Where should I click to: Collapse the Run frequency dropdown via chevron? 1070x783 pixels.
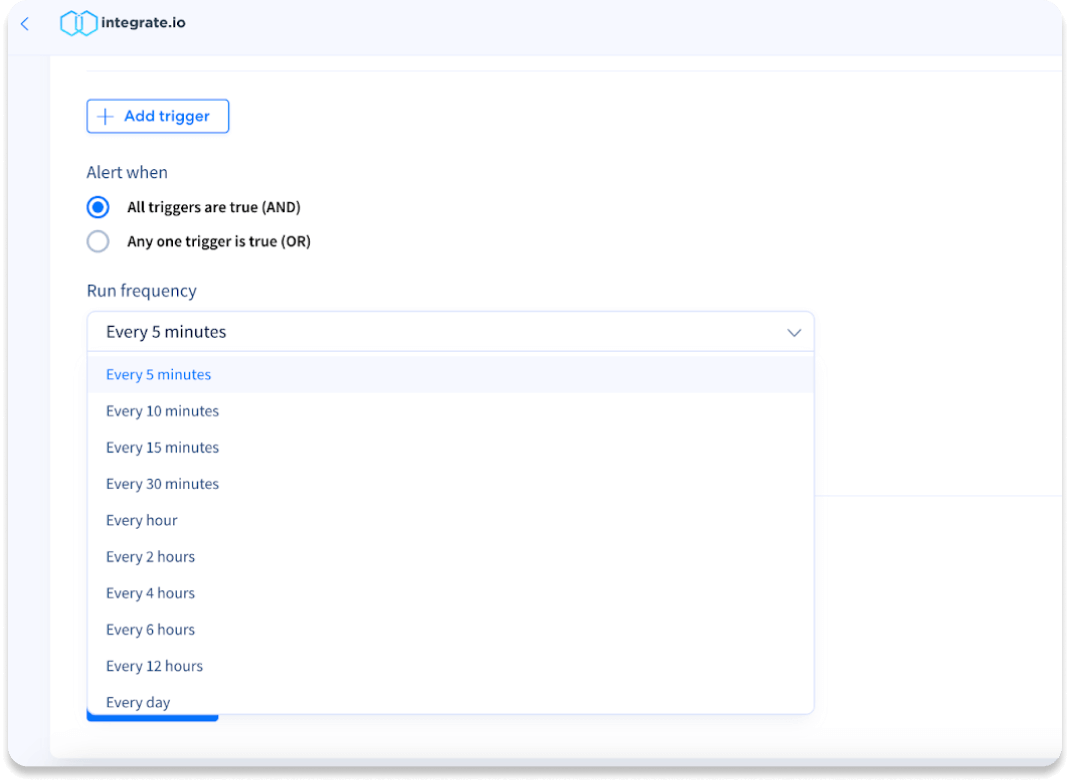point(794,332)
